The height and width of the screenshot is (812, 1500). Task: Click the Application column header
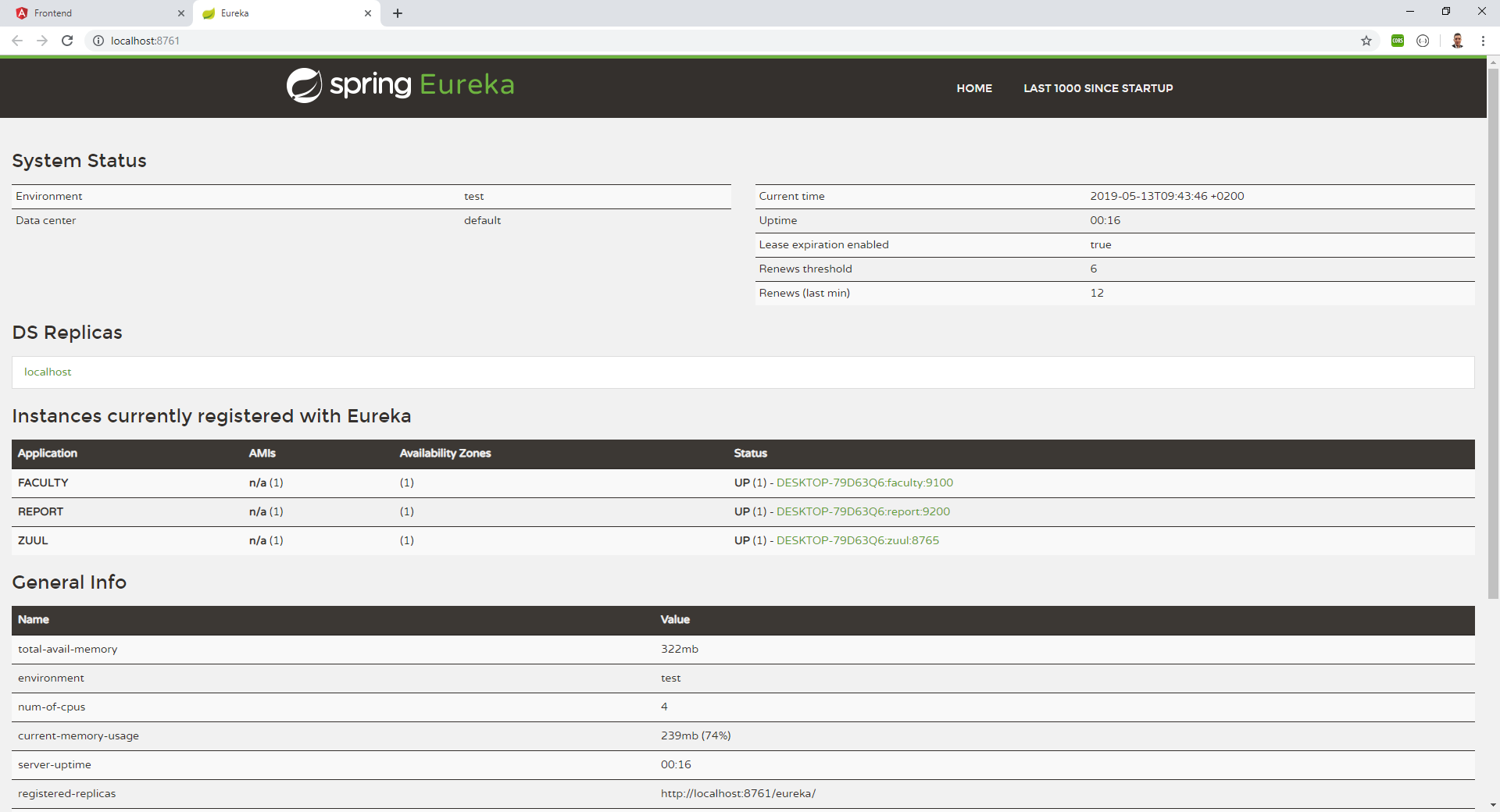tap(48, 453)
